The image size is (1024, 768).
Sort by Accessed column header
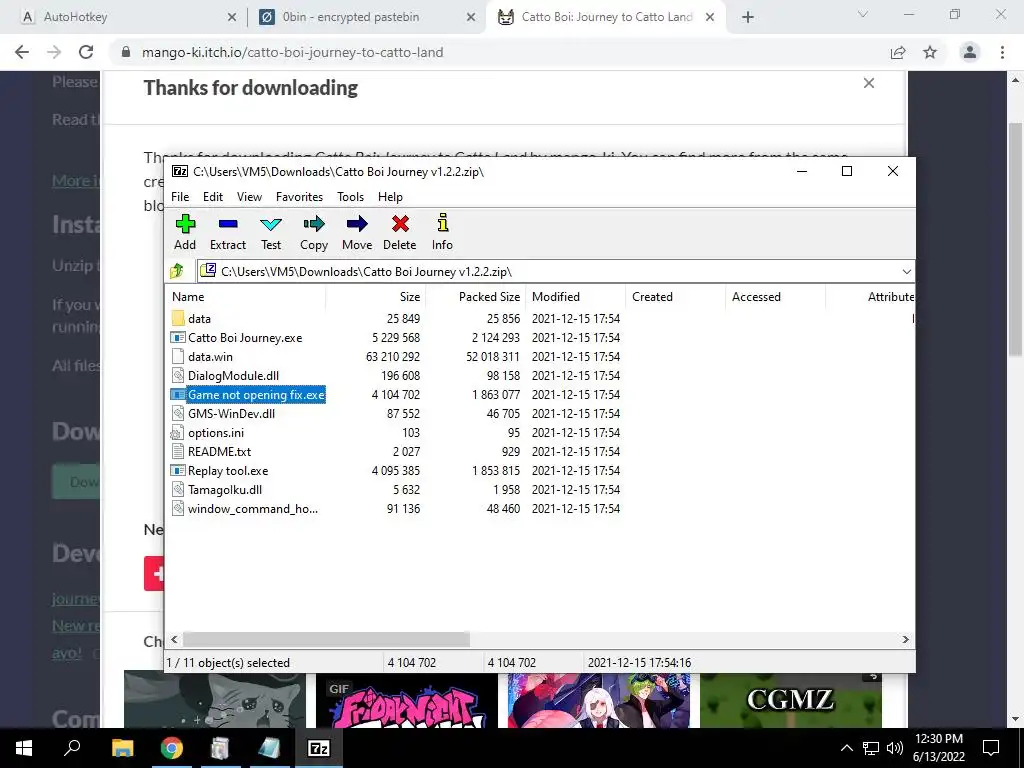pos(775,296)
